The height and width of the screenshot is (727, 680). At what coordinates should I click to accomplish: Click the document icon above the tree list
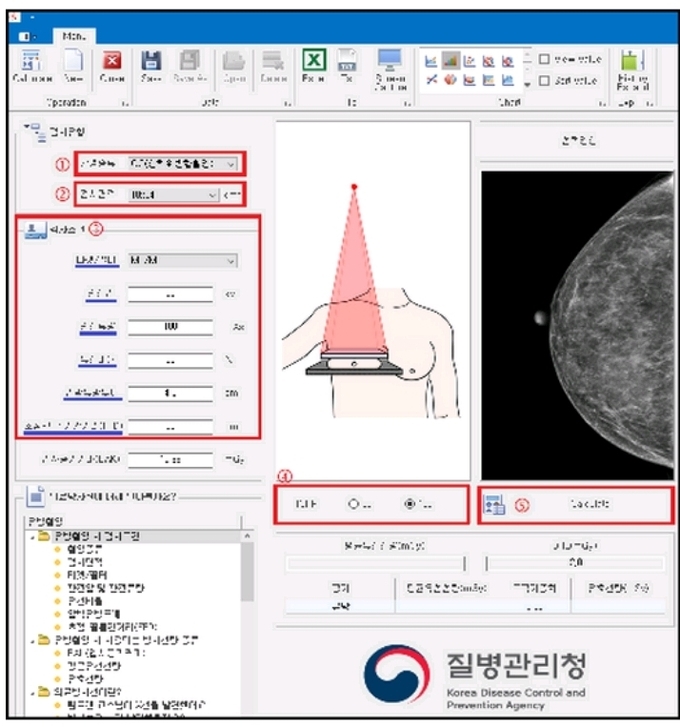tap(36, 496)
